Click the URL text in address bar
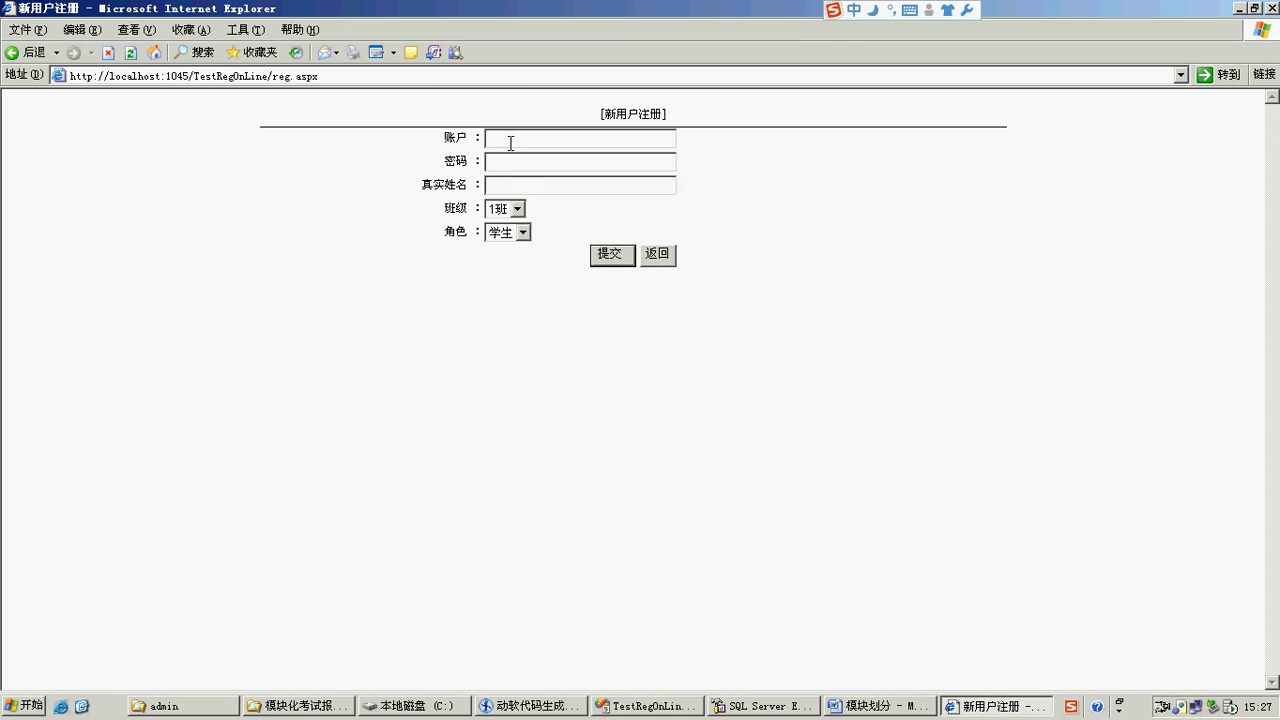The height and width of the screenshot is (720, 1280). point(194,76)
